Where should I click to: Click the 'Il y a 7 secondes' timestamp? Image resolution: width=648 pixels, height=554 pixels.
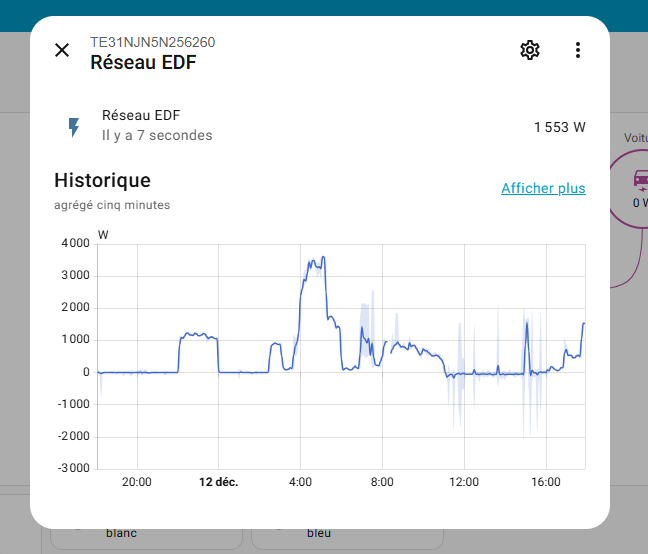[x=157, y=136]
